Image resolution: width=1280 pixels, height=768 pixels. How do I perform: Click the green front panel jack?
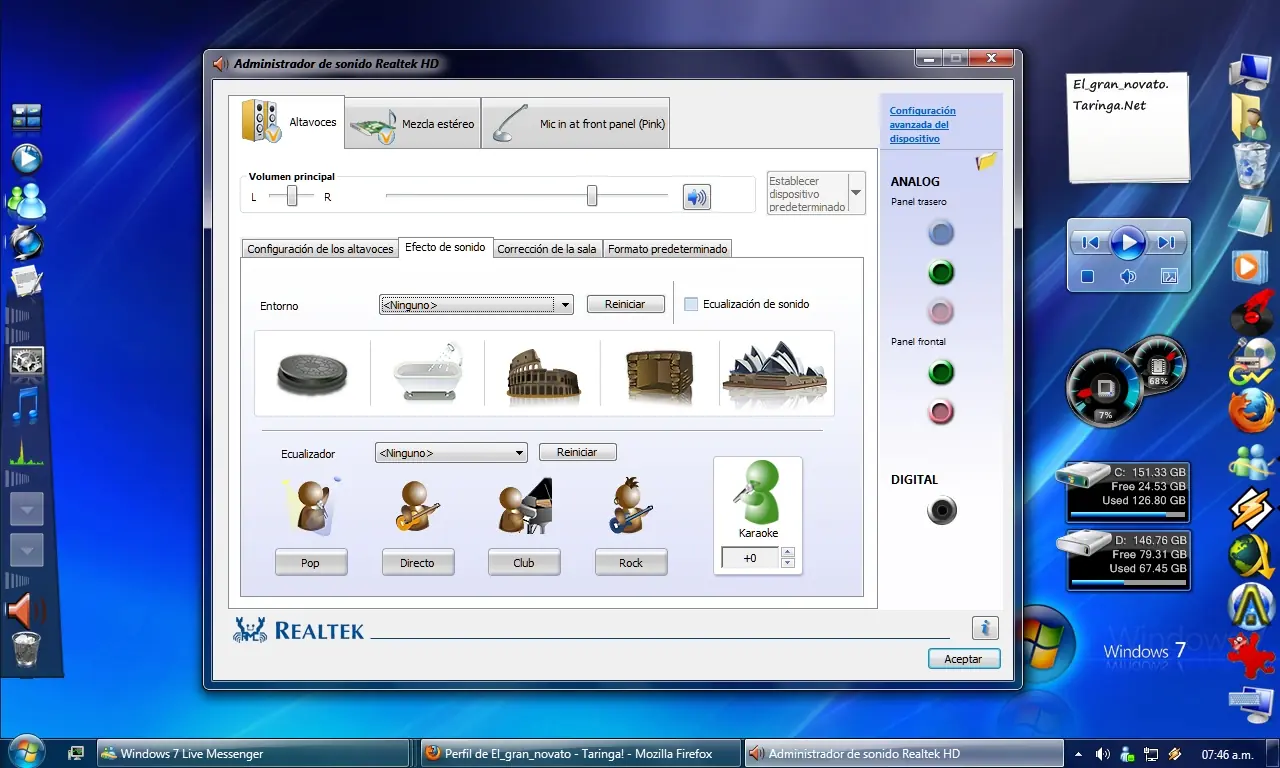pyautogui.click(x=941, y=373)
